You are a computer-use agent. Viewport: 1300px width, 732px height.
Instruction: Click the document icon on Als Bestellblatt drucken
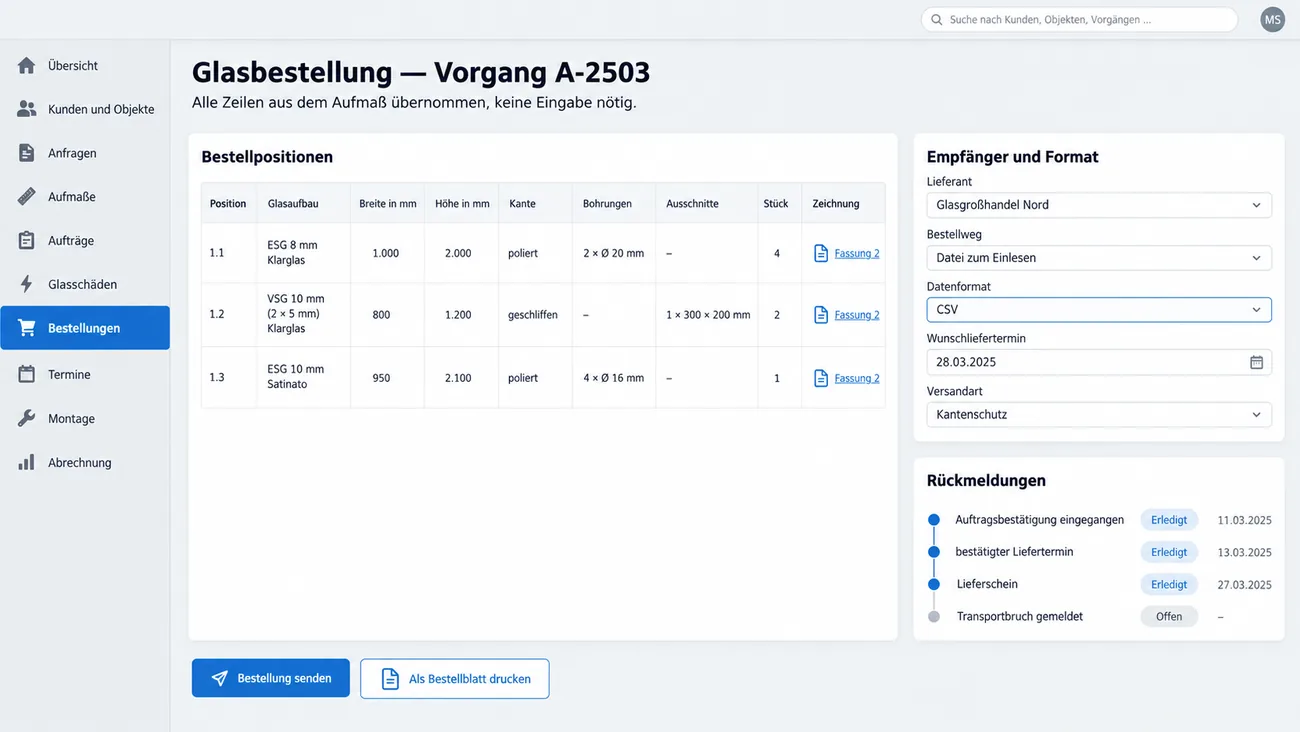[391, 679]
